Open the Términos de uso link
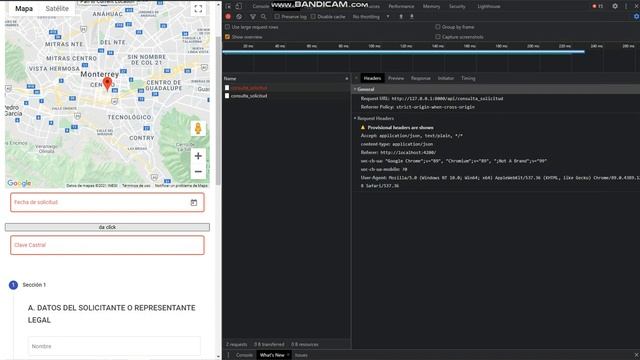640x360 pixels. tap(136, 186)
